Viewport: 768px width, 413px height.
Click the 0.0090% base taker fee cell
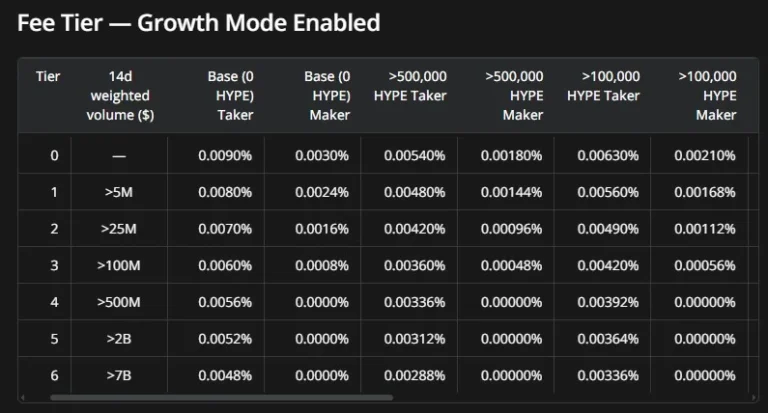(x=225, y=155)
